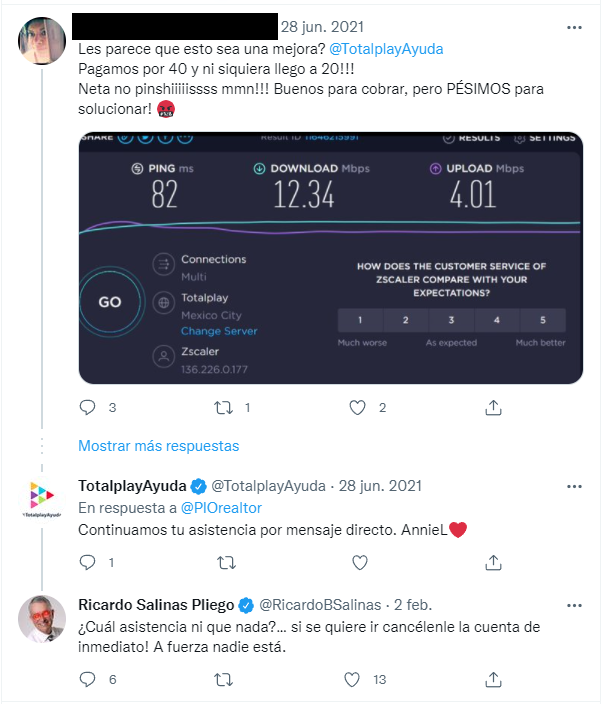The width and height of the screenshot is (602, 704).
Task: Reply to the speed test complaint tweet
Action: point(87,407)
